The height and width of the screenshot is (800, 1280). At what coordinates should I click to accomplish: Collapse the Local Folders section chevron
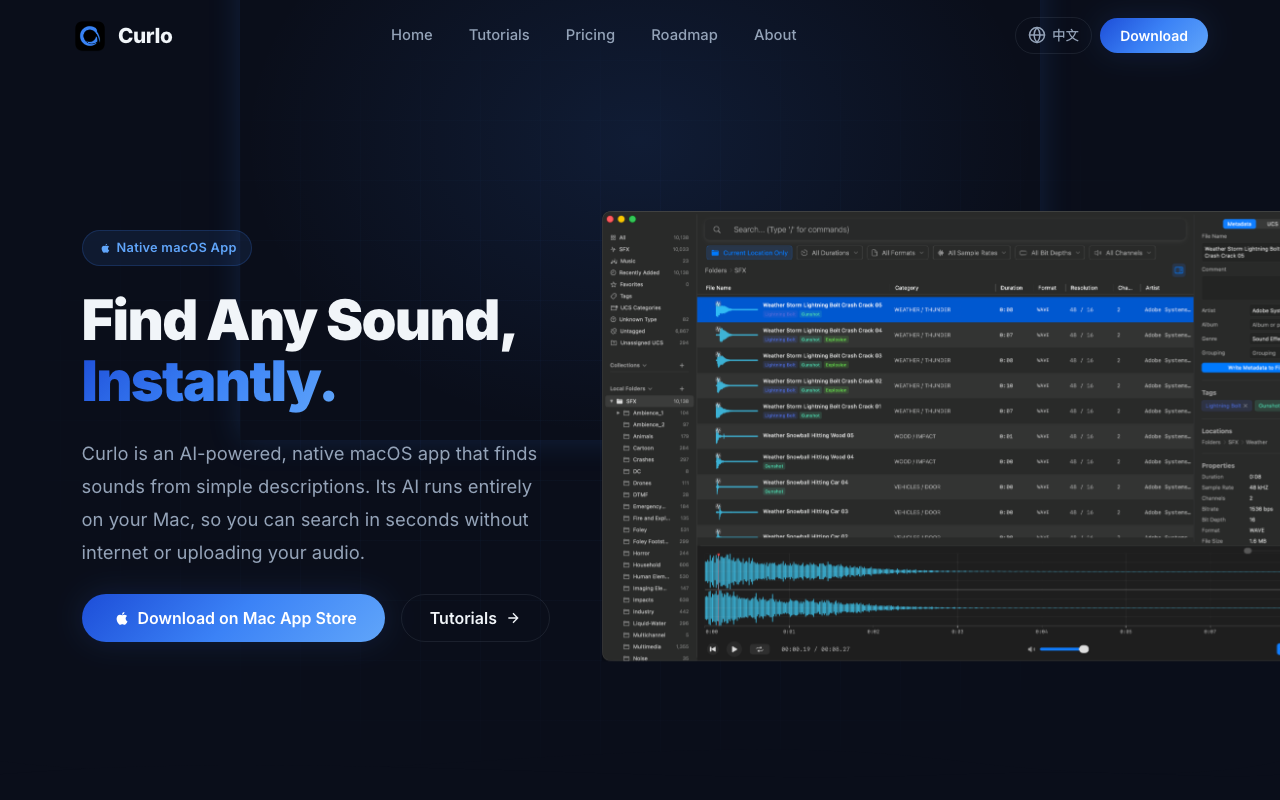point(650,389)
